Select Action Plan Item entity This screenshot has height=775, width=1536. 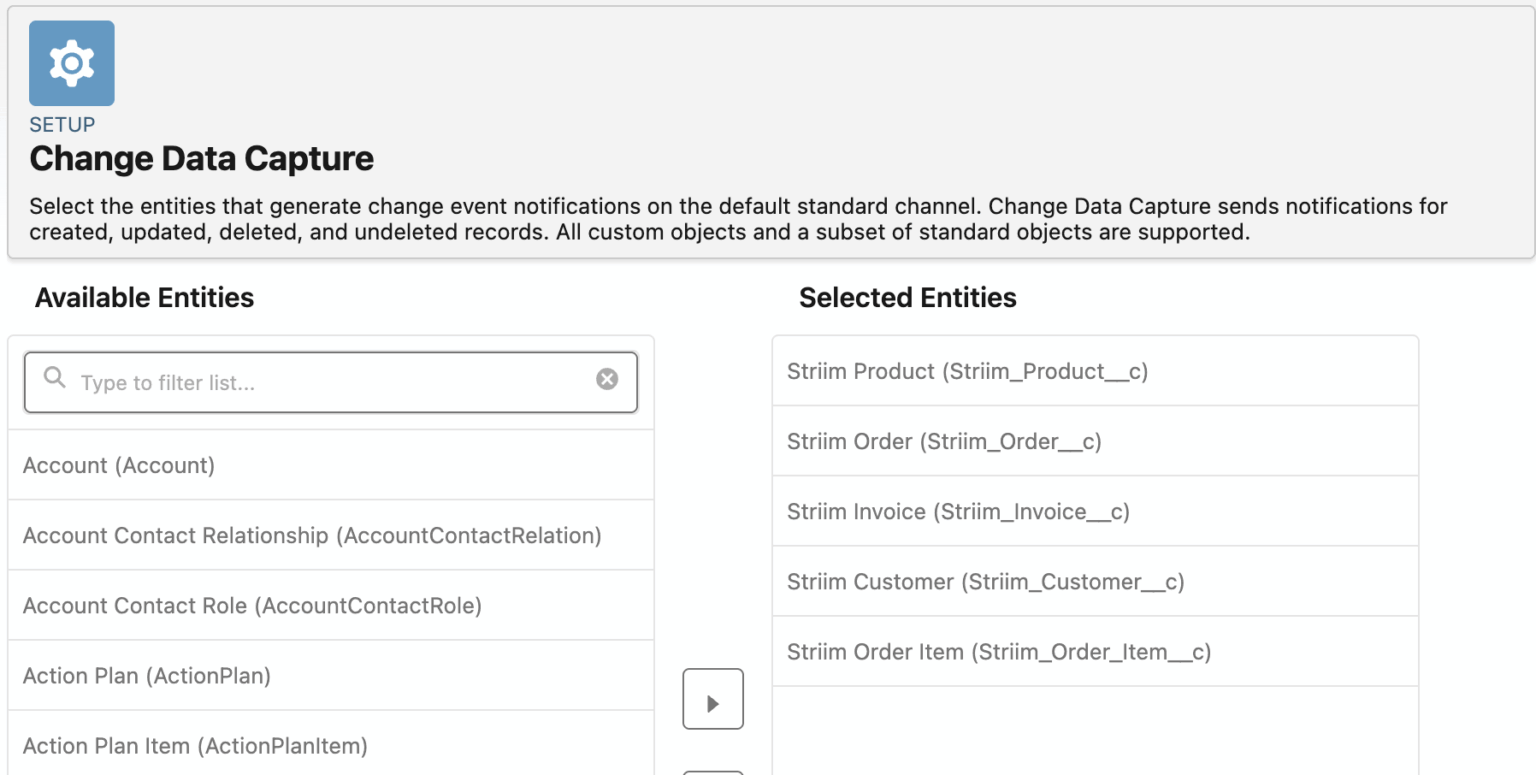195,745
